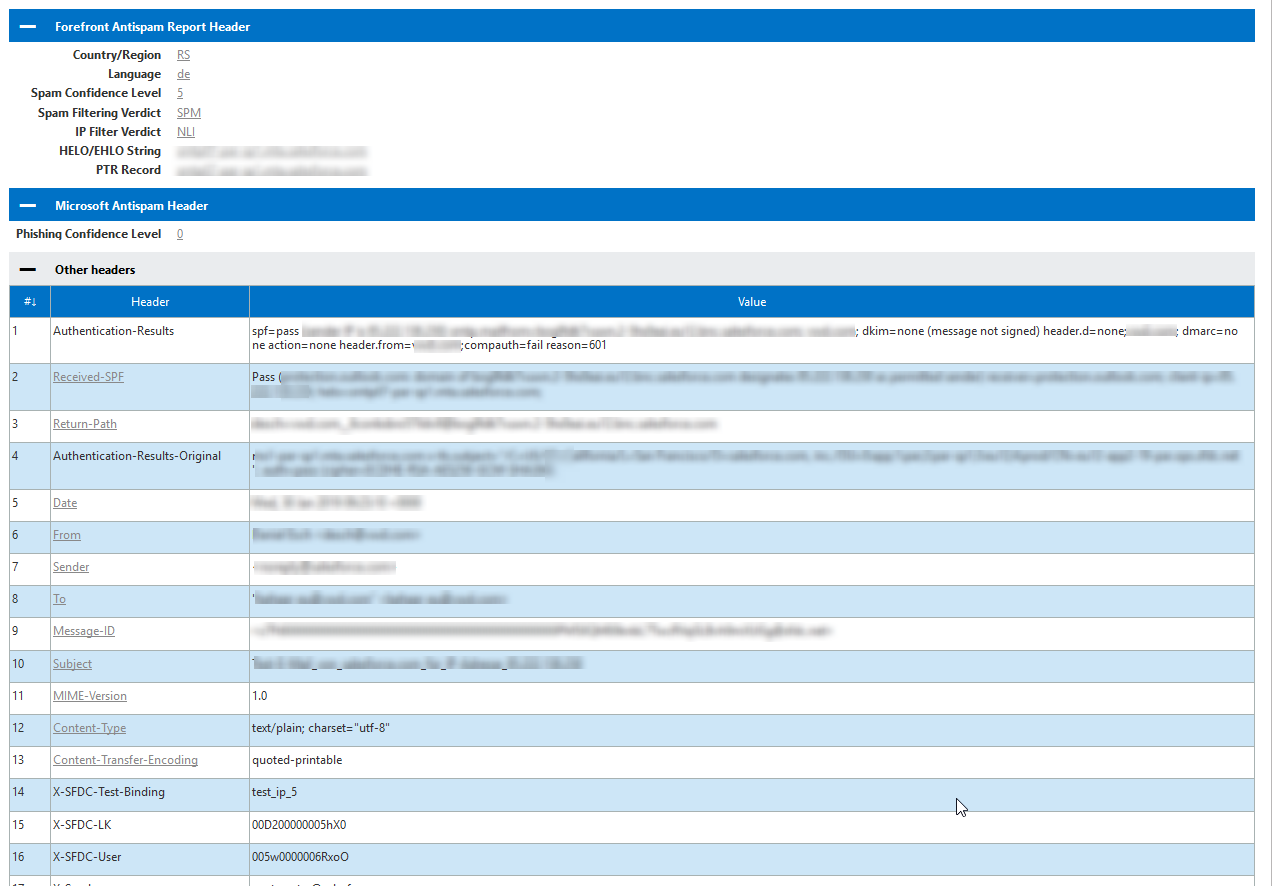Open the Subject header link
The height and width of the screenshot is (886, 1286).
(x=71, y=663)
